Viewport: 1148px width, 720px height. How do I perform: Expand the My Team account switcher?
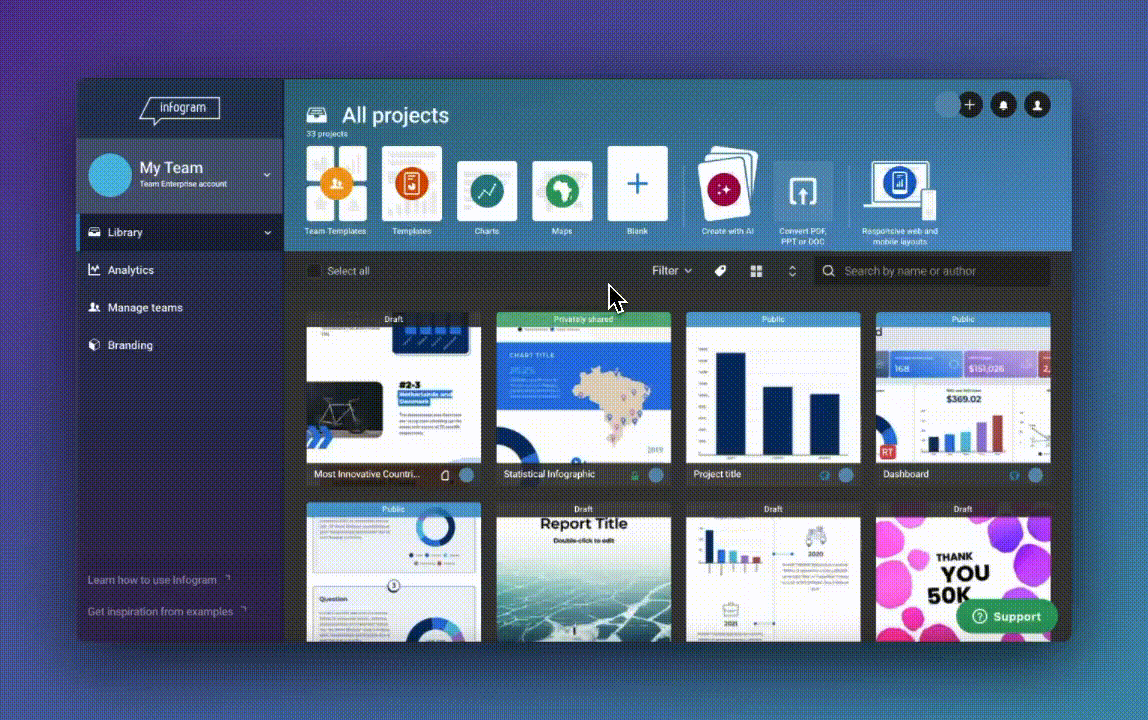[x=267, y=175]
